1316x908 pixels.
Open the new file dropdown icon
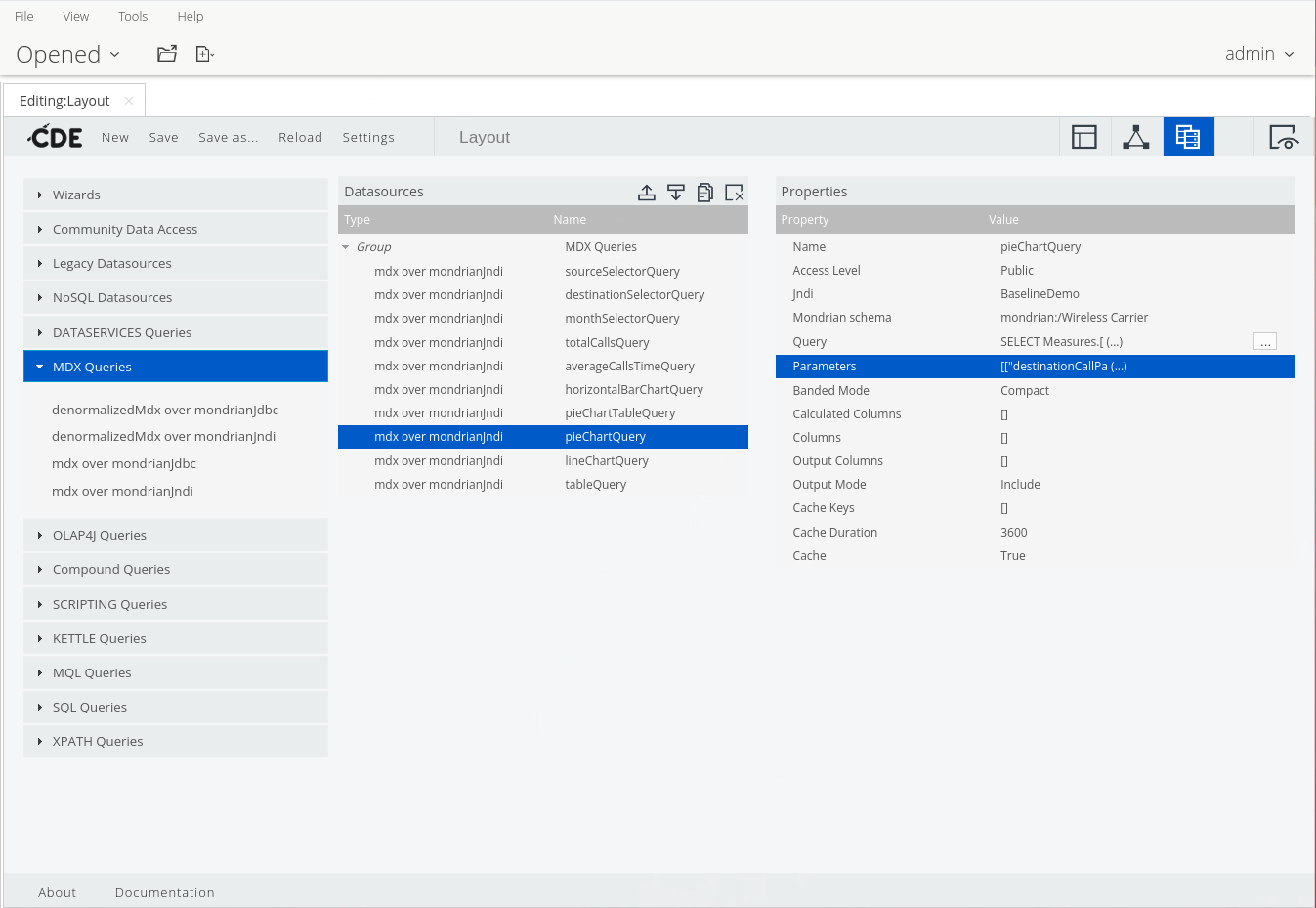tap(204, 54)
